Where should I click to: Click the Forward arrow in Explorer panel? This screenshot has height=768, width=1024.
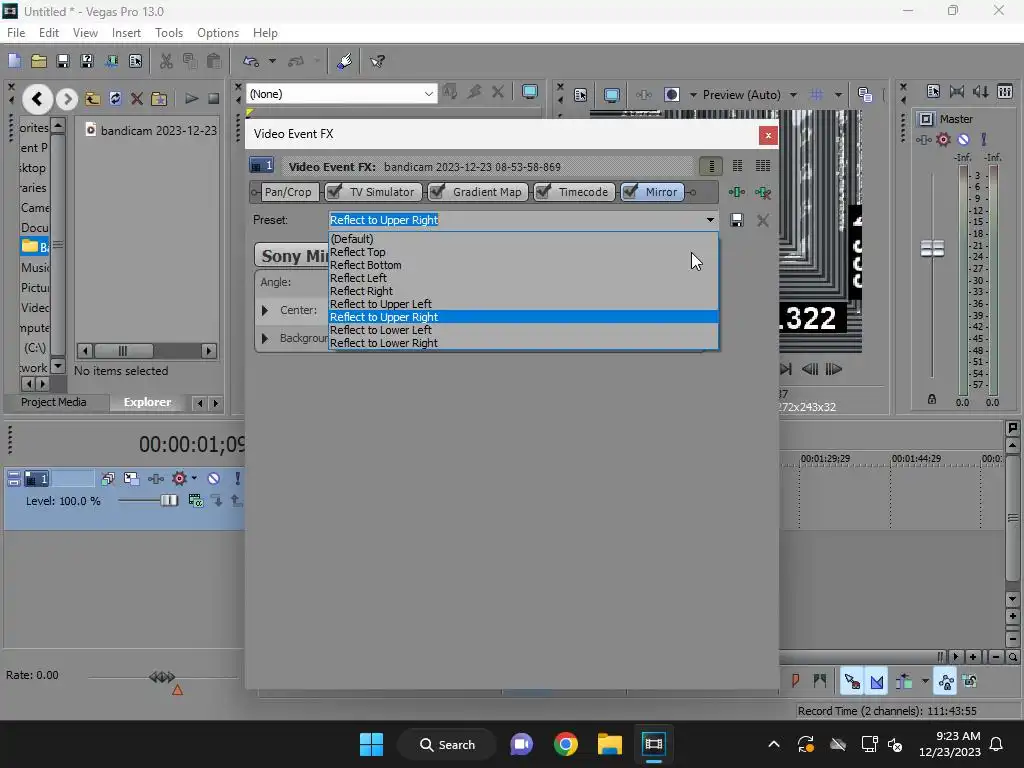pos(66,99)
